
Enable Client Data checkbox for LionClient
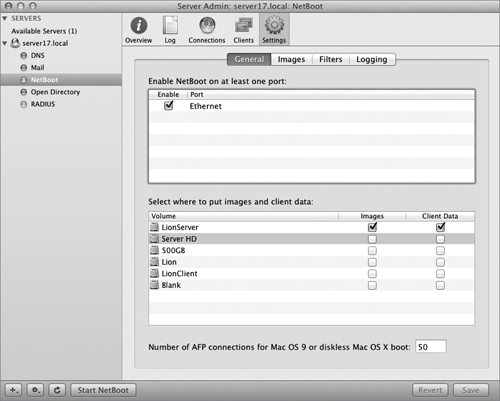[440, 274]
